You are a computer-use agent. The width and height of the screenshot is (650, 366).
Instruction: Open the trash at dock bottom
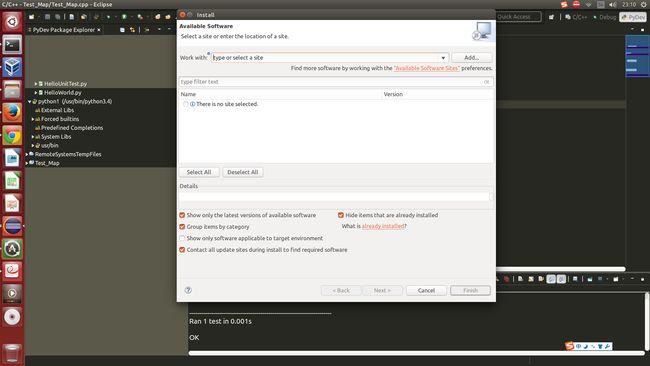click(12, 353)
